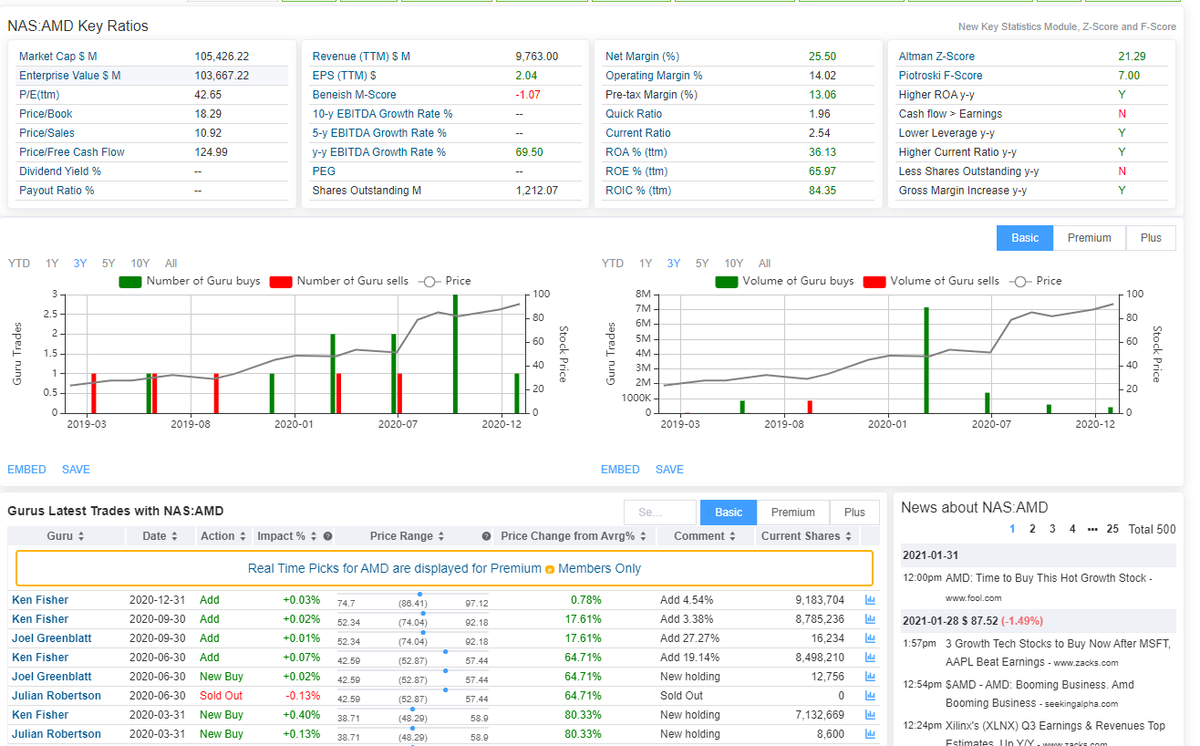Expand news pagination ellipsis

[x=1092, y=529]
